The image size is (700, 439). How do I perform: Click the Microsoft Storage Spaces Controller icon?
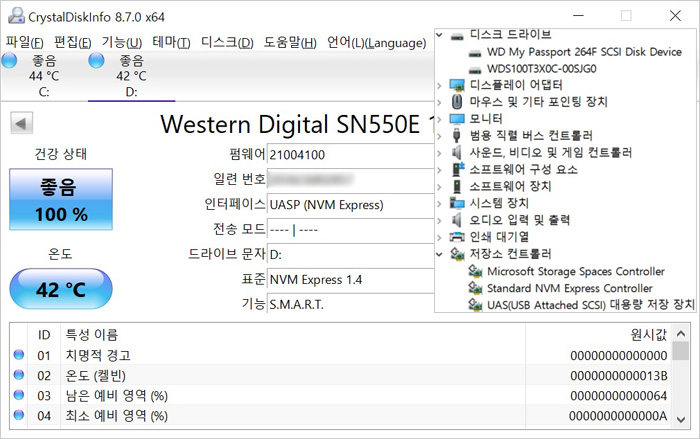pyautogui.click(x=475, y=271)
